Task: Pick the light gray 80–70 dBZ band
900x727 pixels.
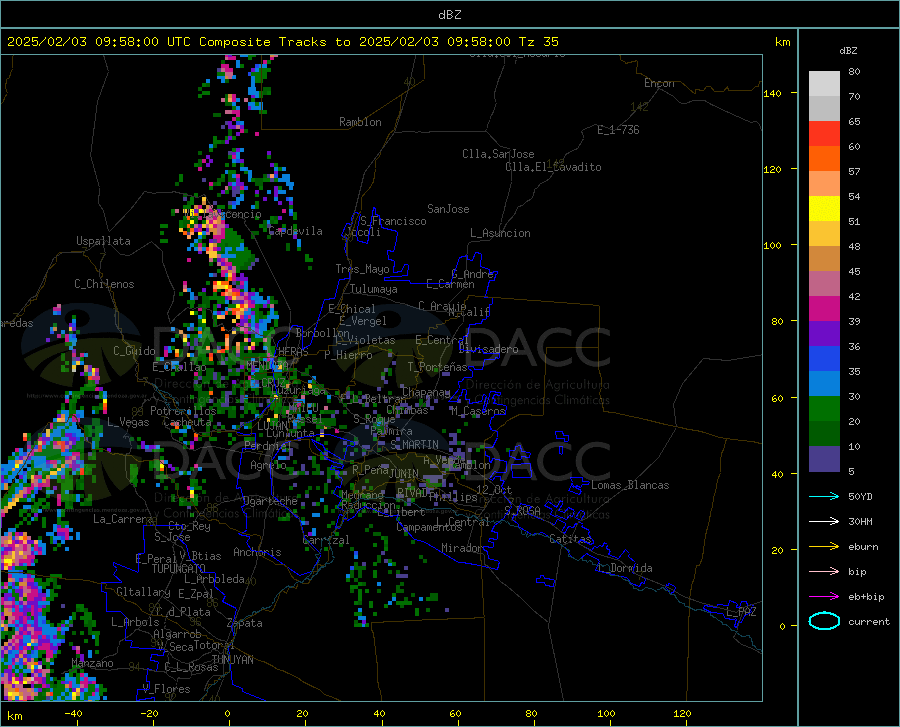Action: (x=824, y=84)
